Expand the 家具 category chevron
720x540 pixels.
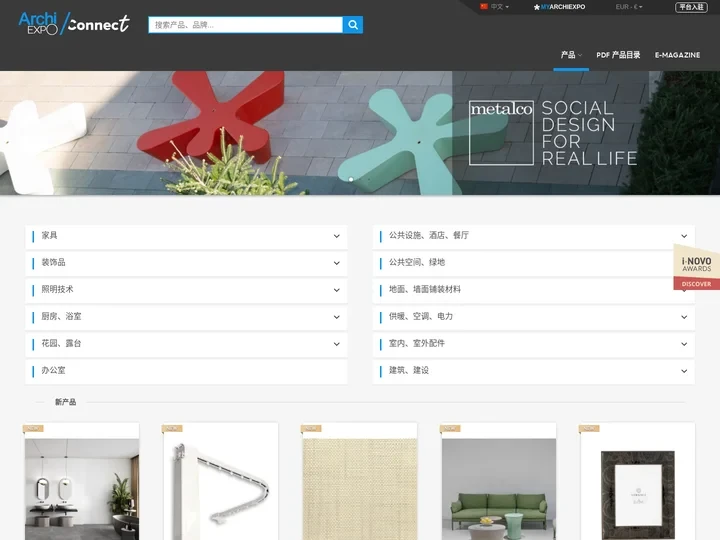click(x=337, y=236)
